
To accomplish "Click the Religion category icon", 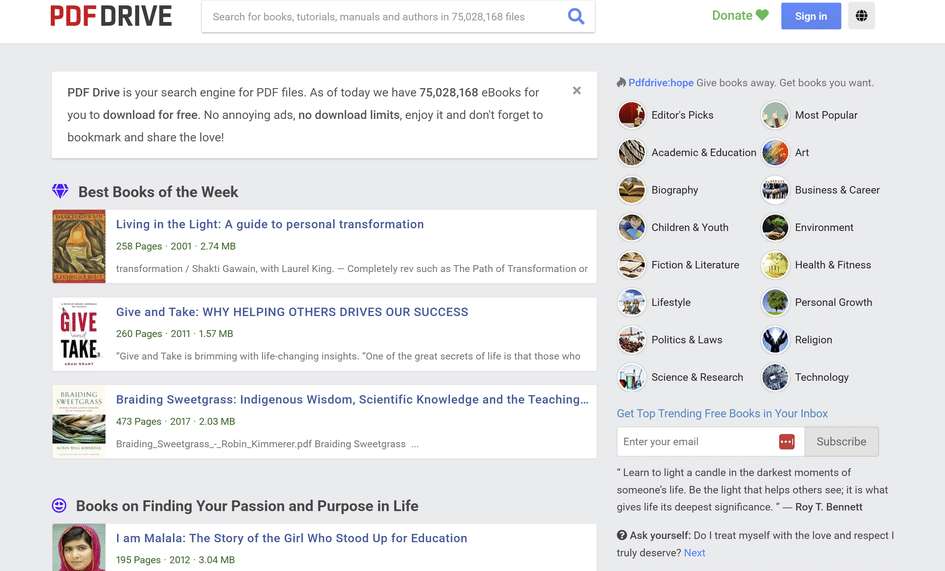I will [775, 339].
